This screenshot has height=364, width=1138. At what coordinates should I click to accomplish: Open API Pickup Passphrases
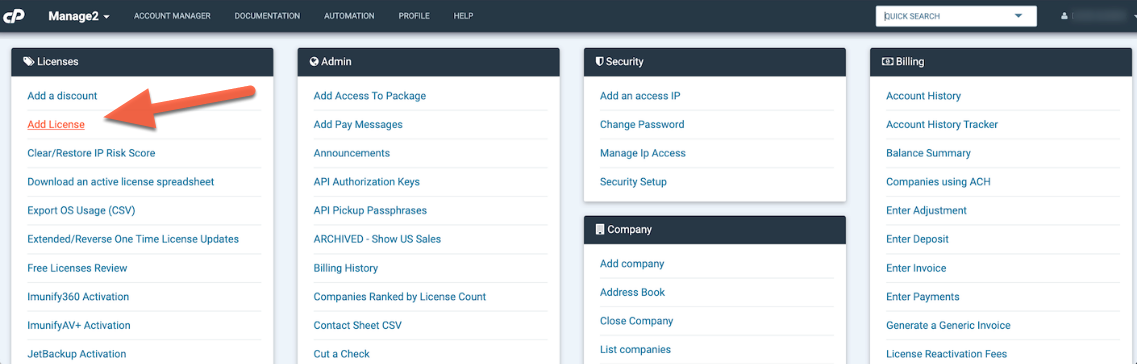coord(370,210)
